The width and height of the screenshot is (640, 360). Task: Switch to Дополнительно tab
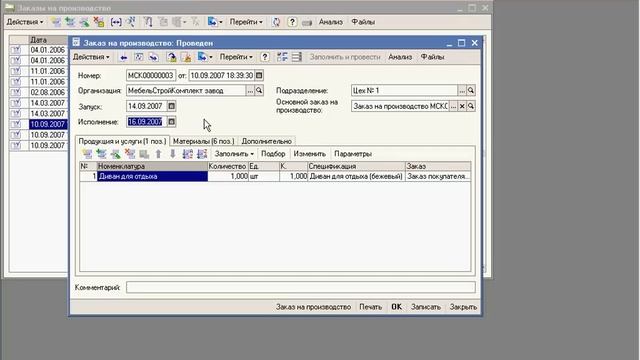[x=267, y=141]
